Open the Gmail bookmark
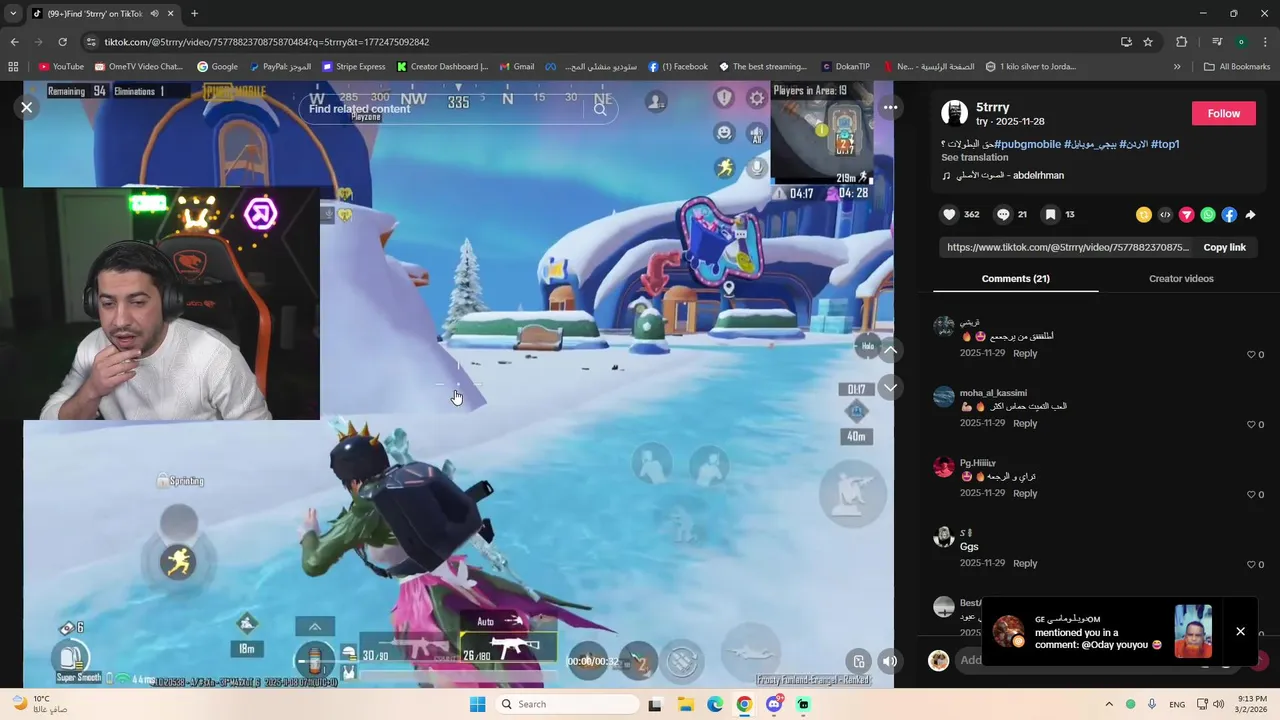This screenshot has height=720, width=1280. [x=517, y=67]
